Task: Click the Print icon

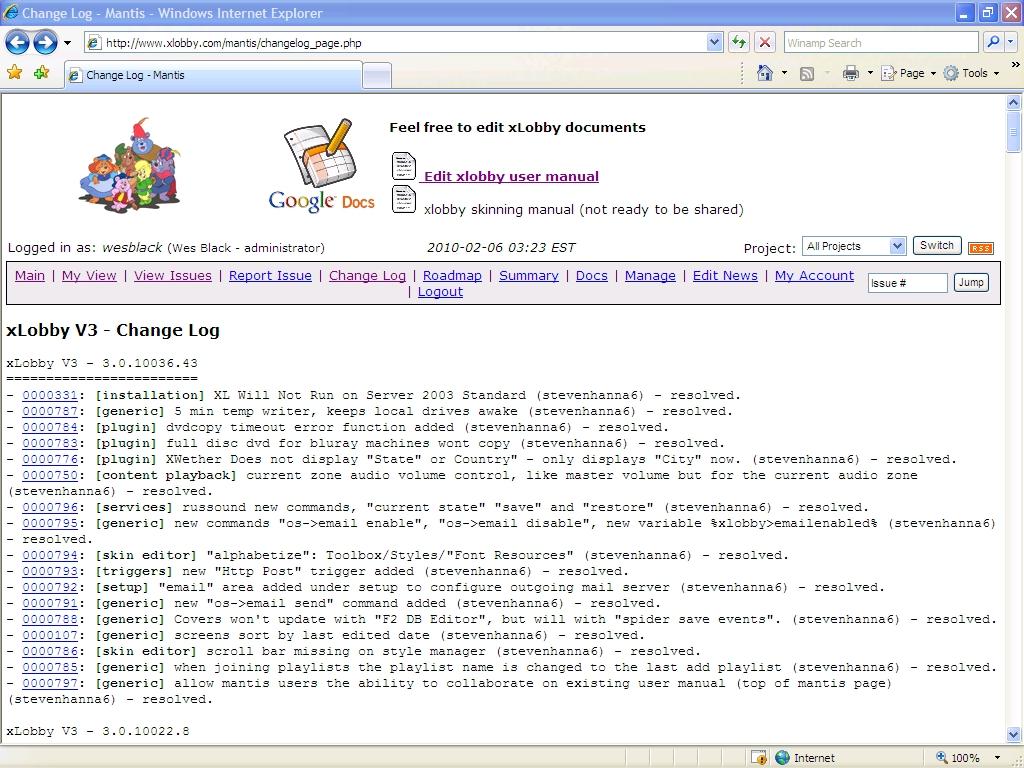Action: [x=850, y=73]
